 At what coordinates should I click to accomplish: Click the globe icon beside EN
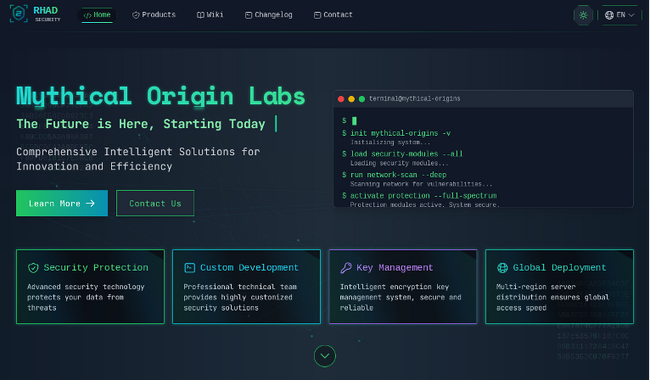[609, 15]
